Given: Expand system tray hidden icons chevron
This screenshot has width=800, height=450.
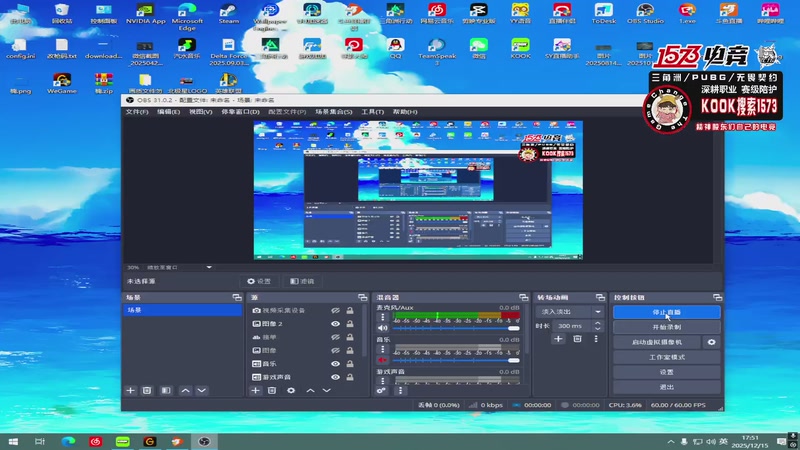Looking at the screenshot, I should 671,441.
